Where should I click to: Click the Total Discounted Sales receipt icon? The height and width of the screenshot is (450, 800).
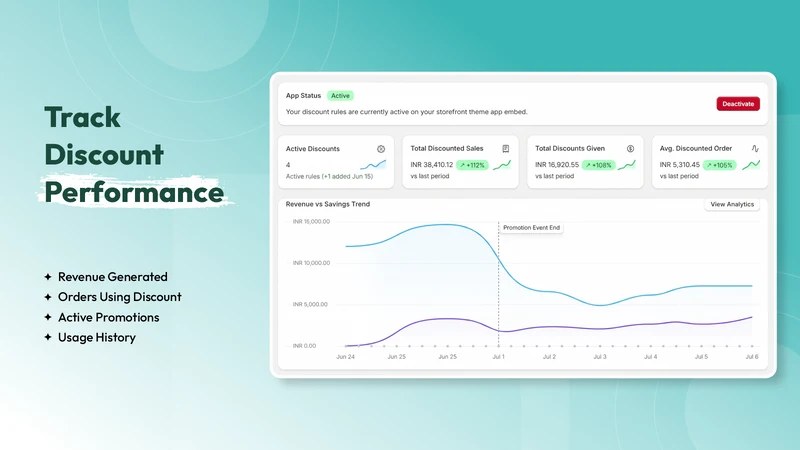(505, 148)
